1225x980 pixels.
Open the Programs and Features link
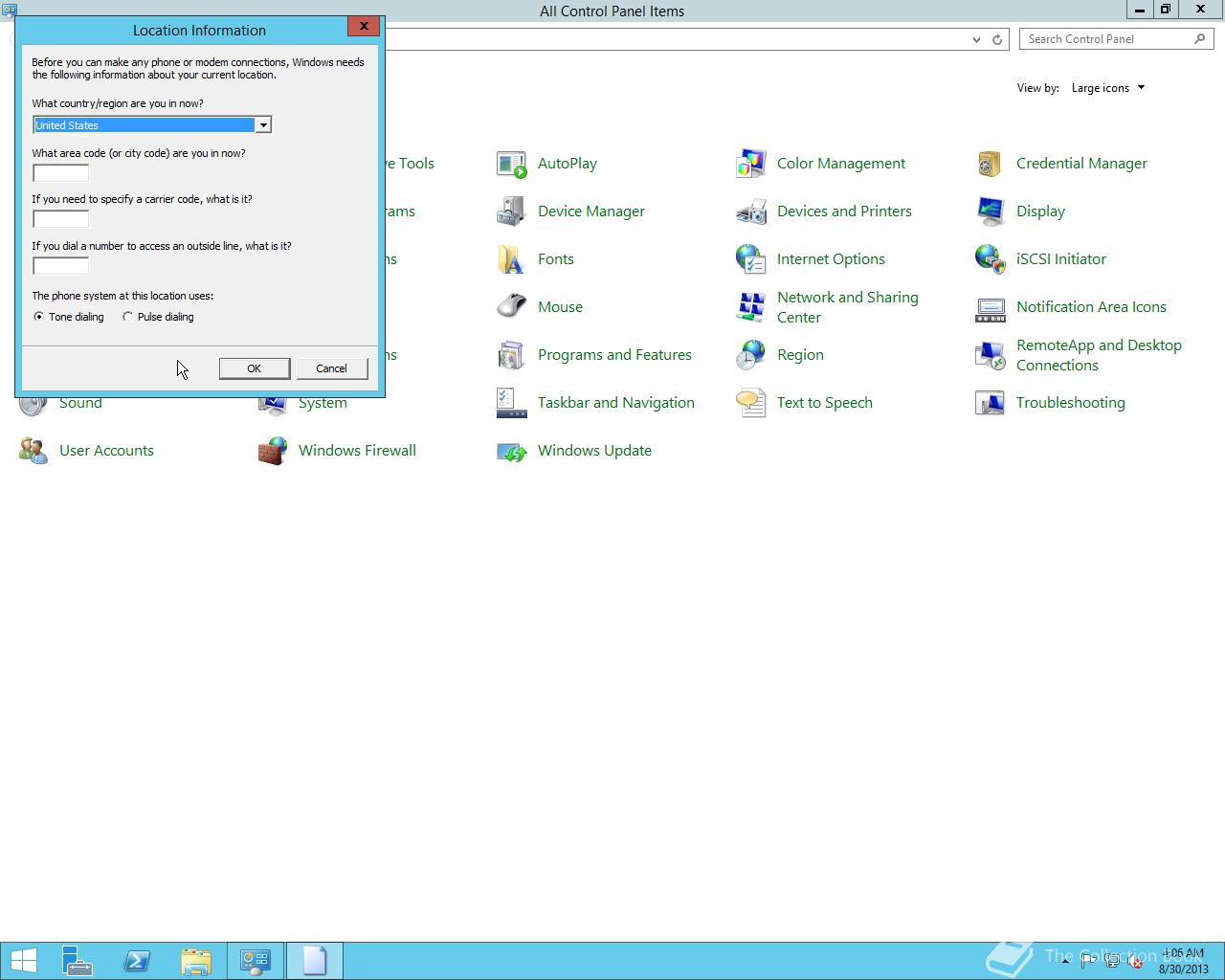click(x=614, y=355)
